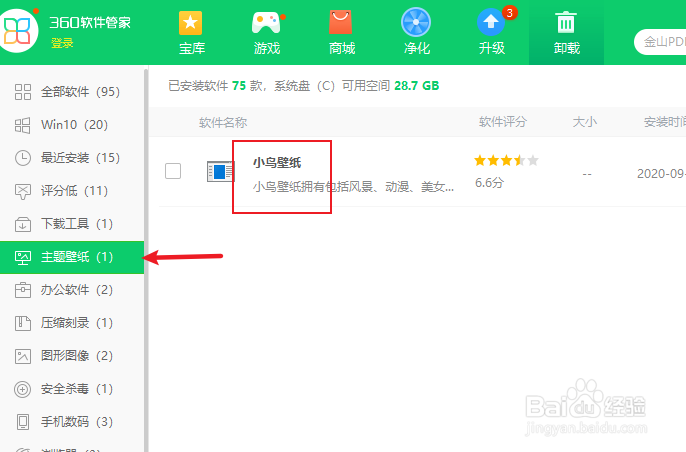This screenshot has width=686, height=452.
Task: Click the 评分低 thumbs-down icon
Action: point(23,191)
